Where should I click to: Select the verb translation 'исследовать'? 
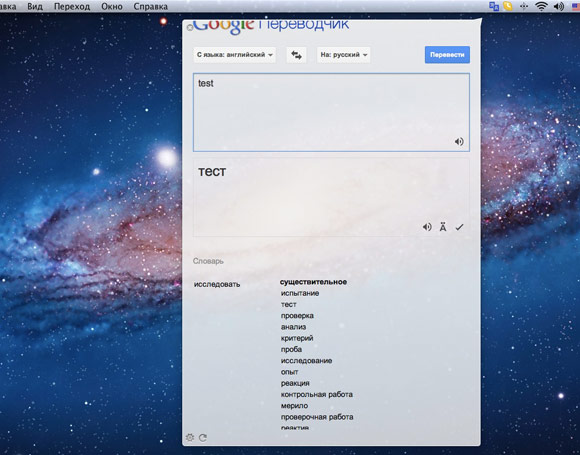(217, 284)
